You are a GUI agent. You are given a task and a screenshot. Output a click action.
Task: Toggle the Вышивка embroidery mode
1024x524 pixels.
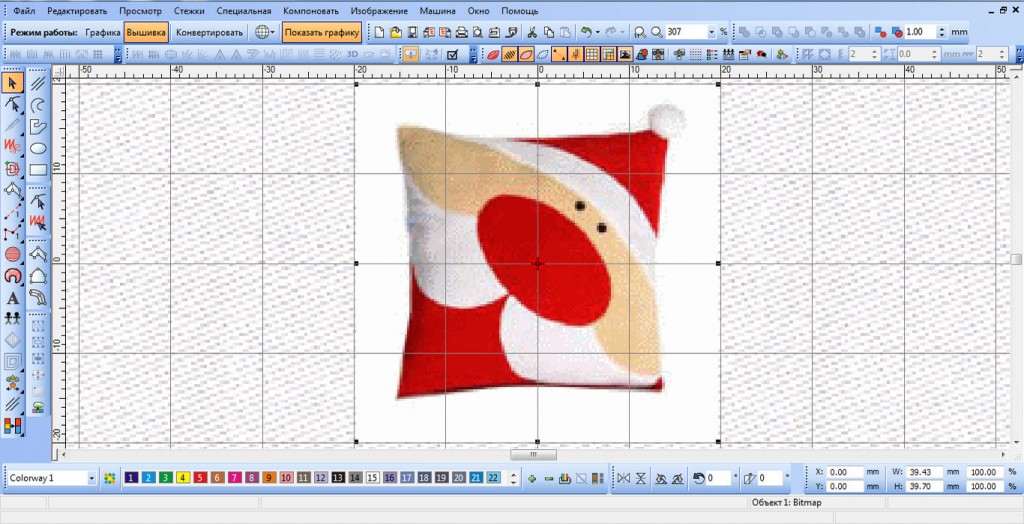(x=146, y=32)
